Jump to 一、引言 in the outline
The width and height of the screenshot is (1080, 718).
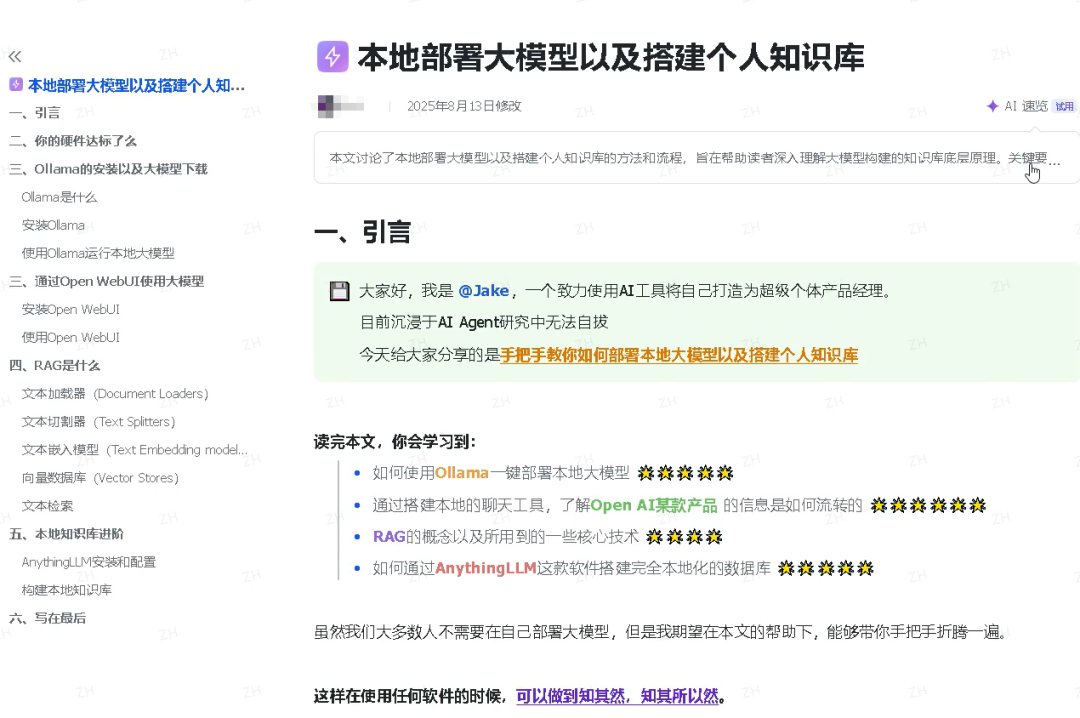pos(34,113)
